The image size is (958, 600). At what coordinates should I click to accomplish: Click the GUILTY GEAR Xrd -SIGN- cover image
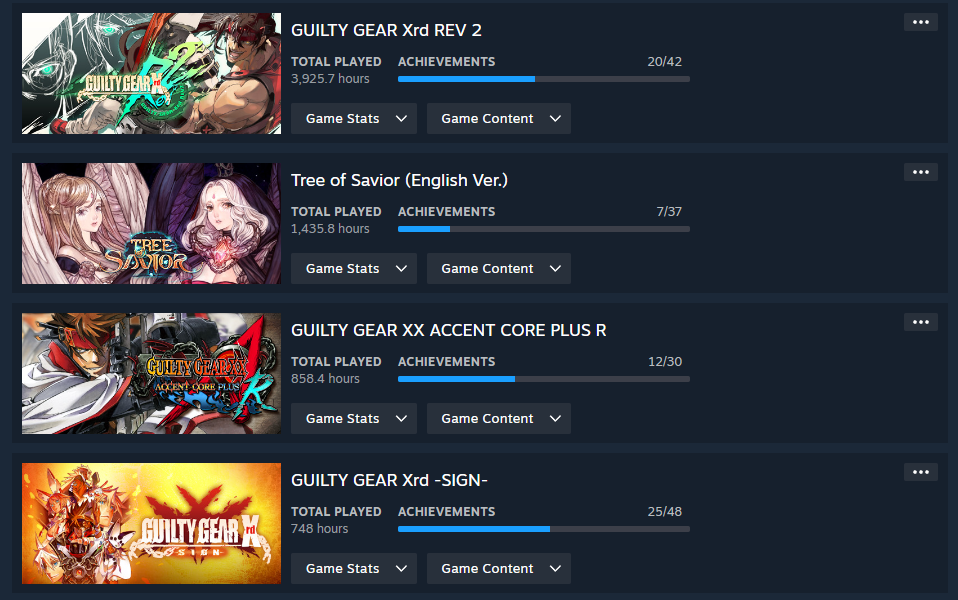point(152,523)
